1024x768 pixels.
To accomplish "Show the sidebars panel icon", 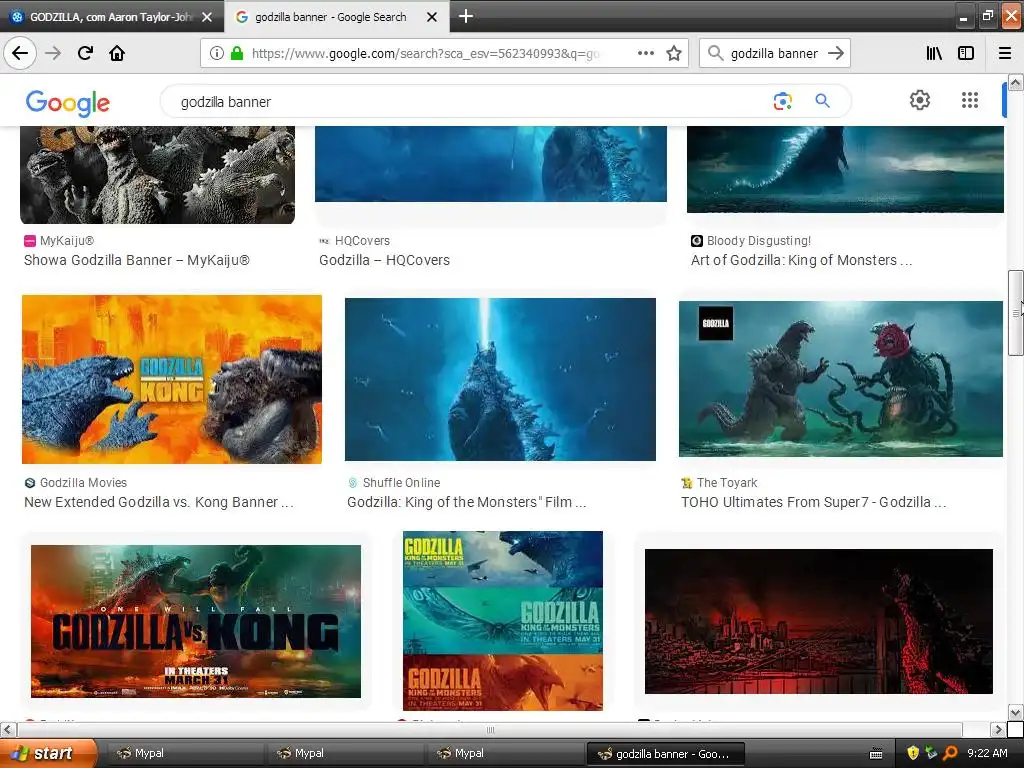I will coord(966,54).
